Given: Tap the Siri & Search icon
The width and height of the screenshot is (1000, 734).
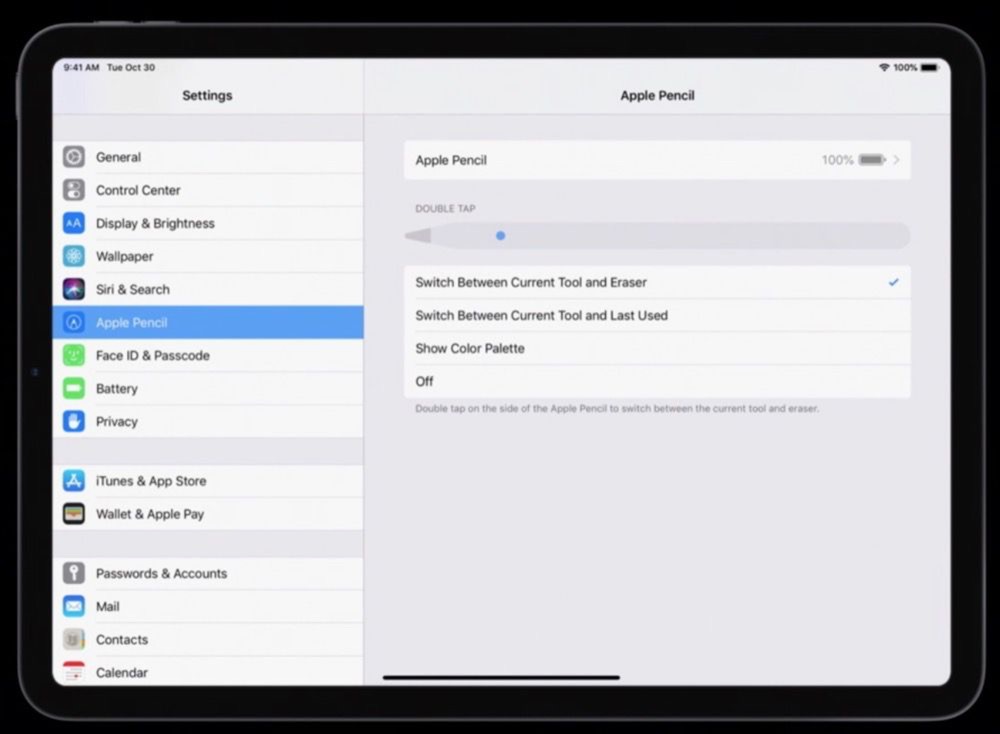Looking at the screenshot, I should [x=73, y=290].
